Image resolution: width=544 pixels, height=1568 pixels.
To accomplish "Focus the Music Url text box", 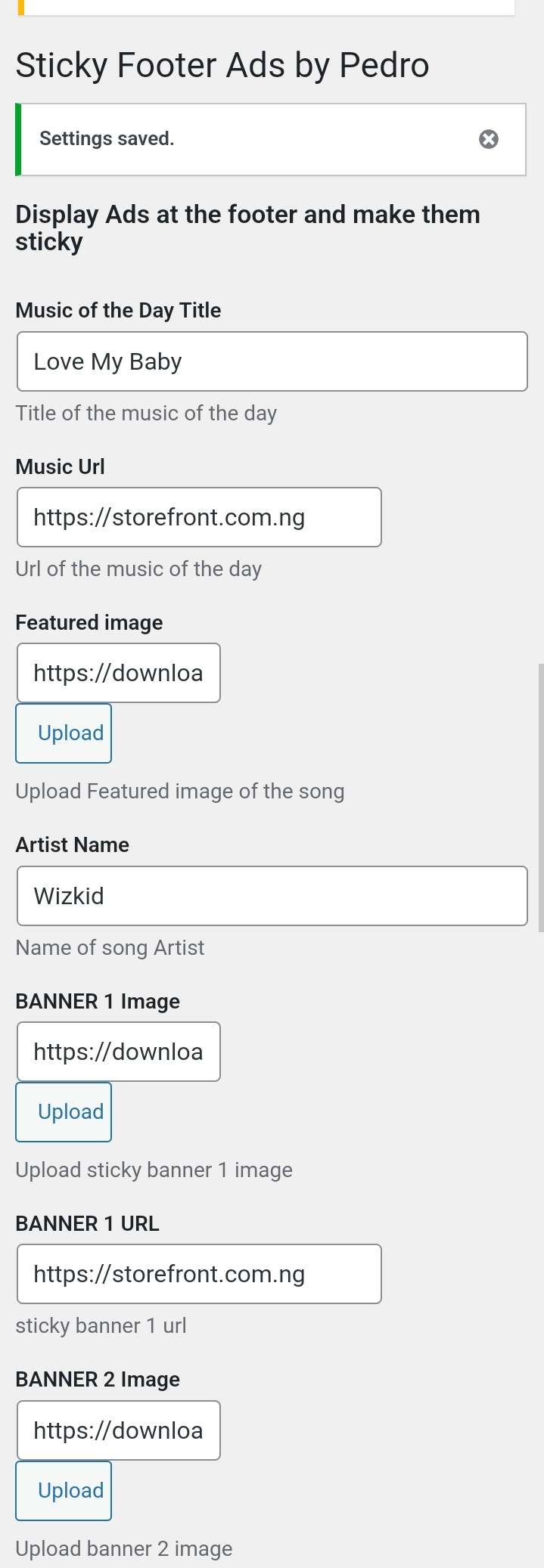I will (199, 517).
